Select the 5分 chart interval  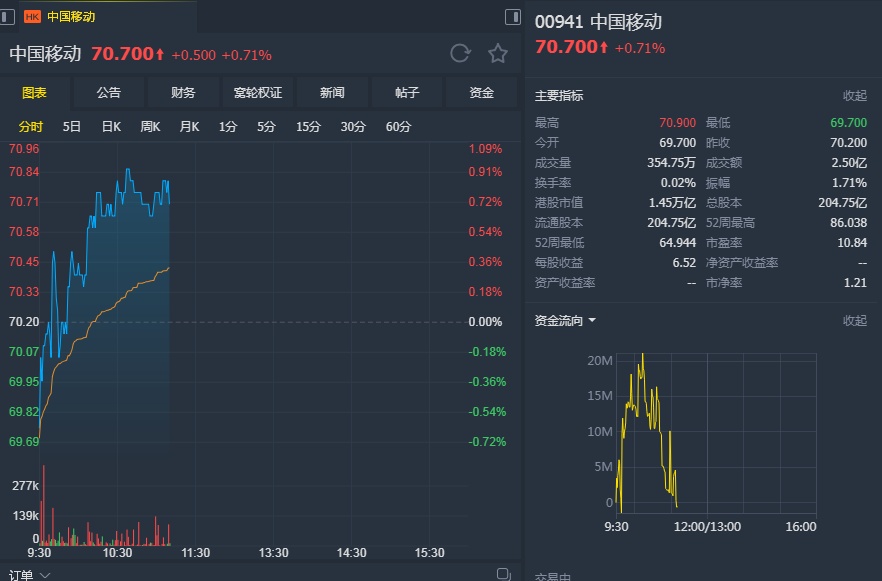point(266,127)
